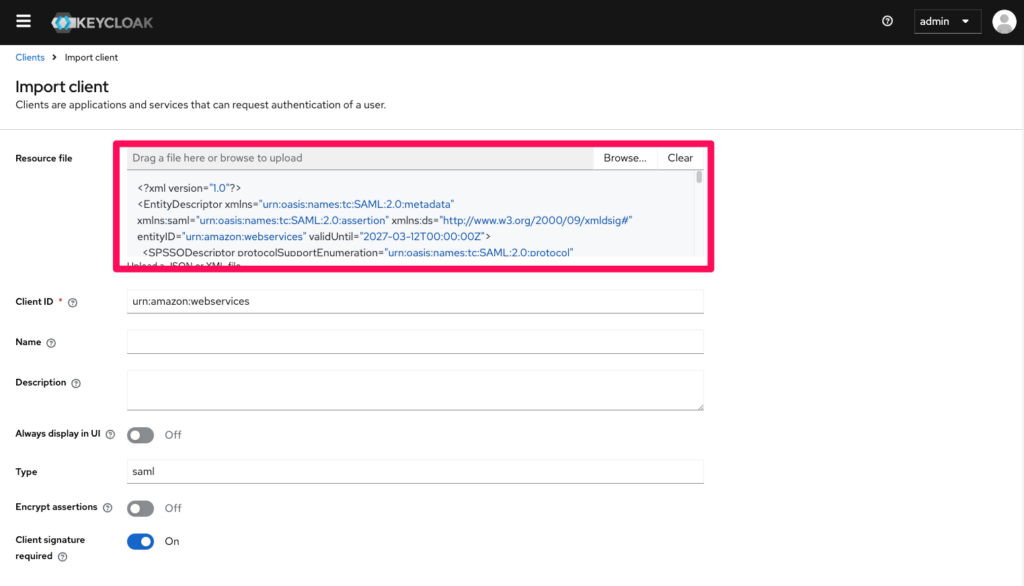Image resolution: width=1024 pixels, height=586 pixels.
Task: Click help icon next to Description label
Action: 76,383
